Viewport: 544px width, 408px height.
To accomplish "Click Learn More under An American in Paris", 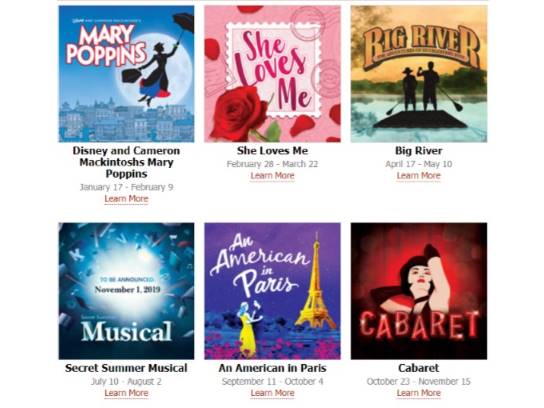I will 272,393.
